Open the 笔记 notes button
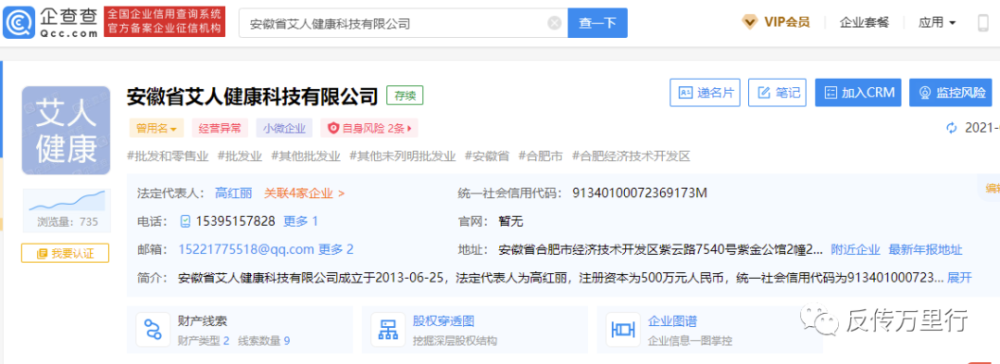The width and height of the screenshot is (1000, 364). coord(777,92)
